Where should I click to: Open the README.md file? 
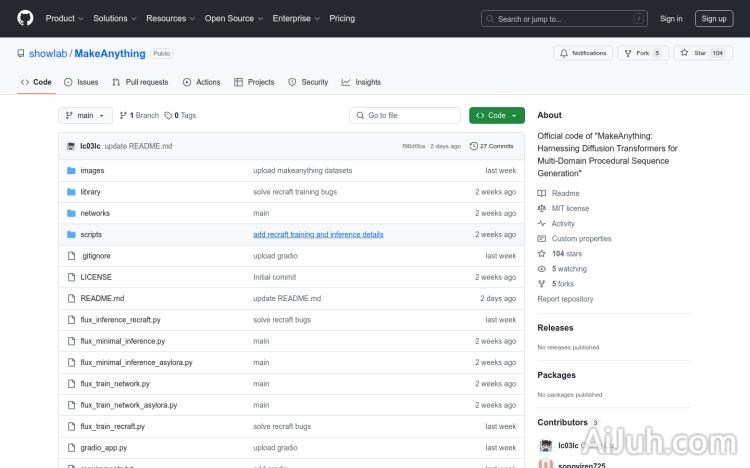click(x=102, y=298)
